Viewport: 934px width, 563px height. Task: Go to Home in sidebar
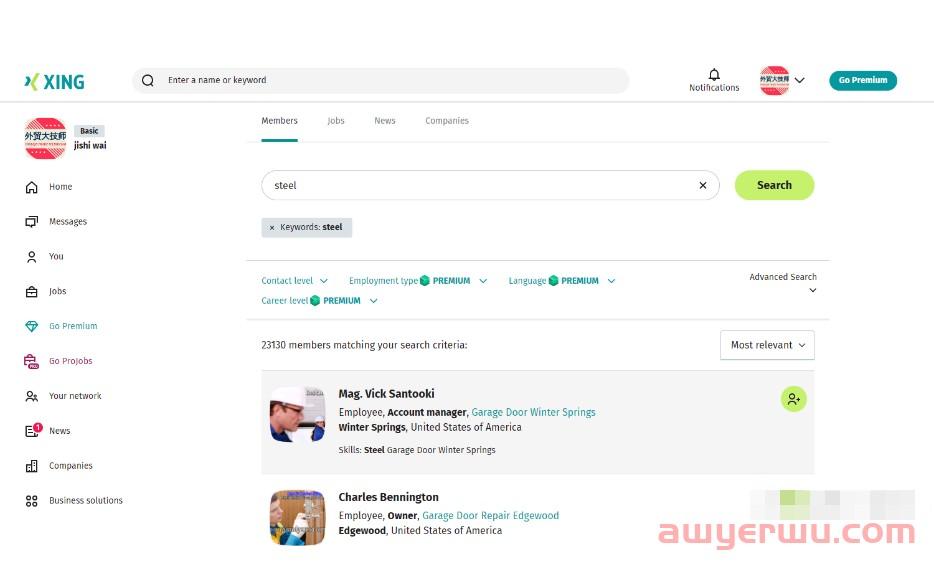60,186
